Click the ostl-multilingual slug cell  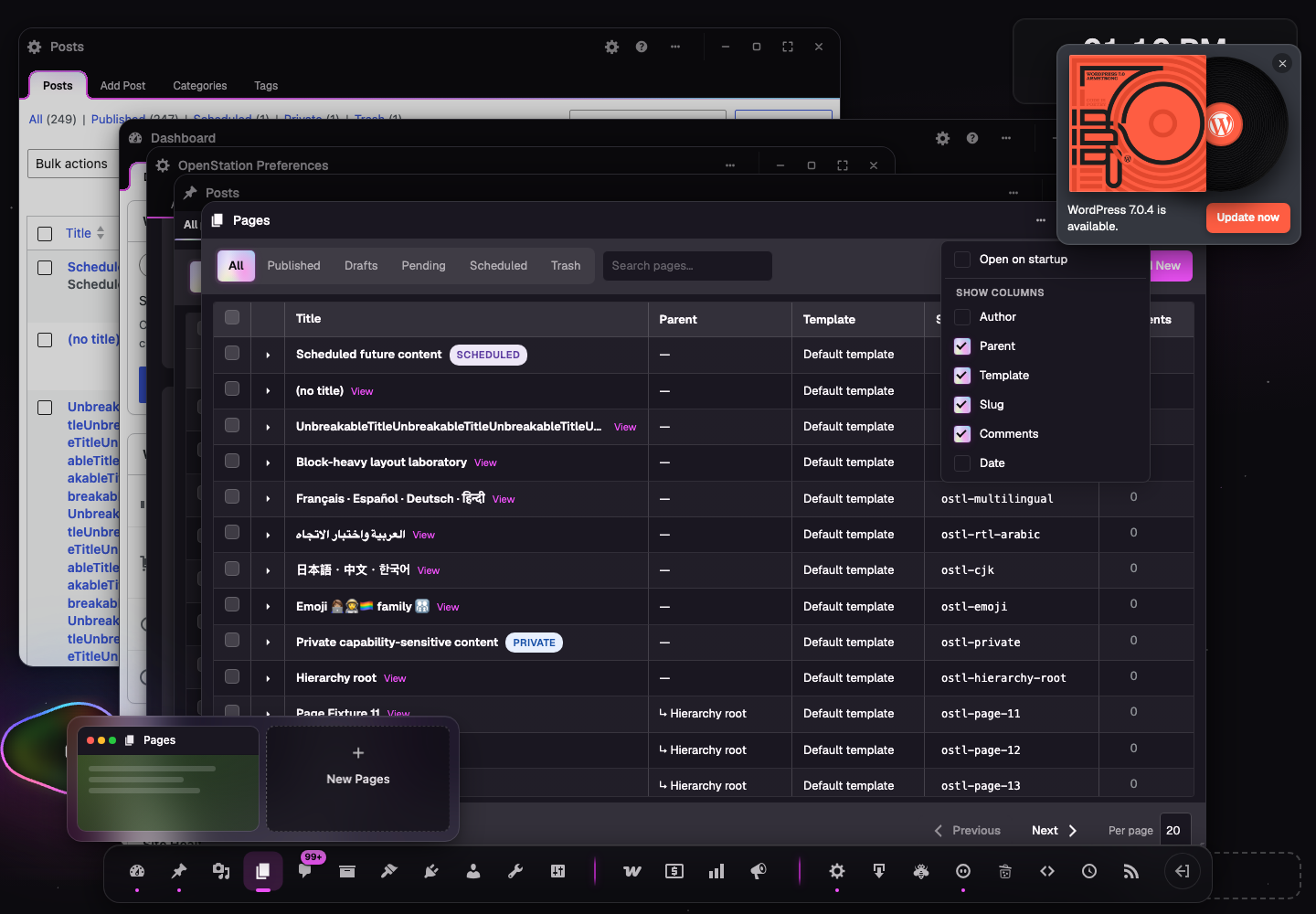pos(997,499)
